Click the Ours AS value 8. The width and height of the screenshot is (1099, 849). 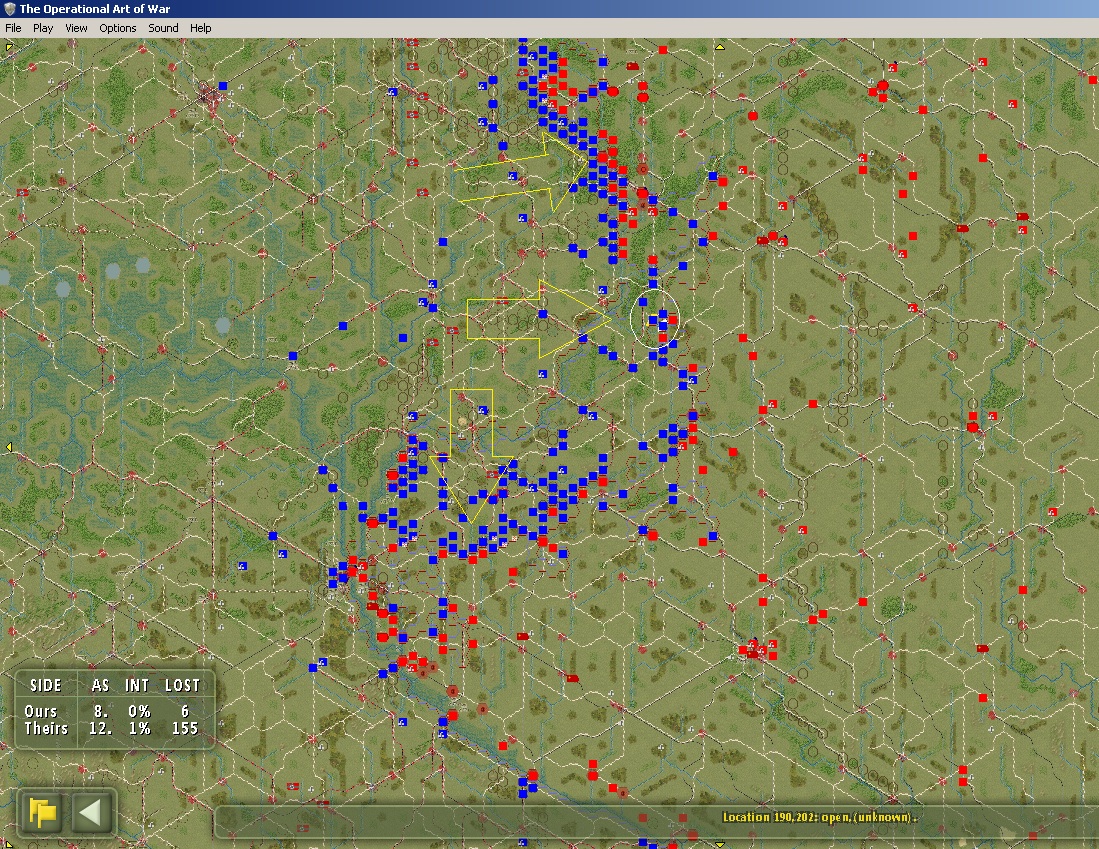pyautogui.click(x=101, y=711)
